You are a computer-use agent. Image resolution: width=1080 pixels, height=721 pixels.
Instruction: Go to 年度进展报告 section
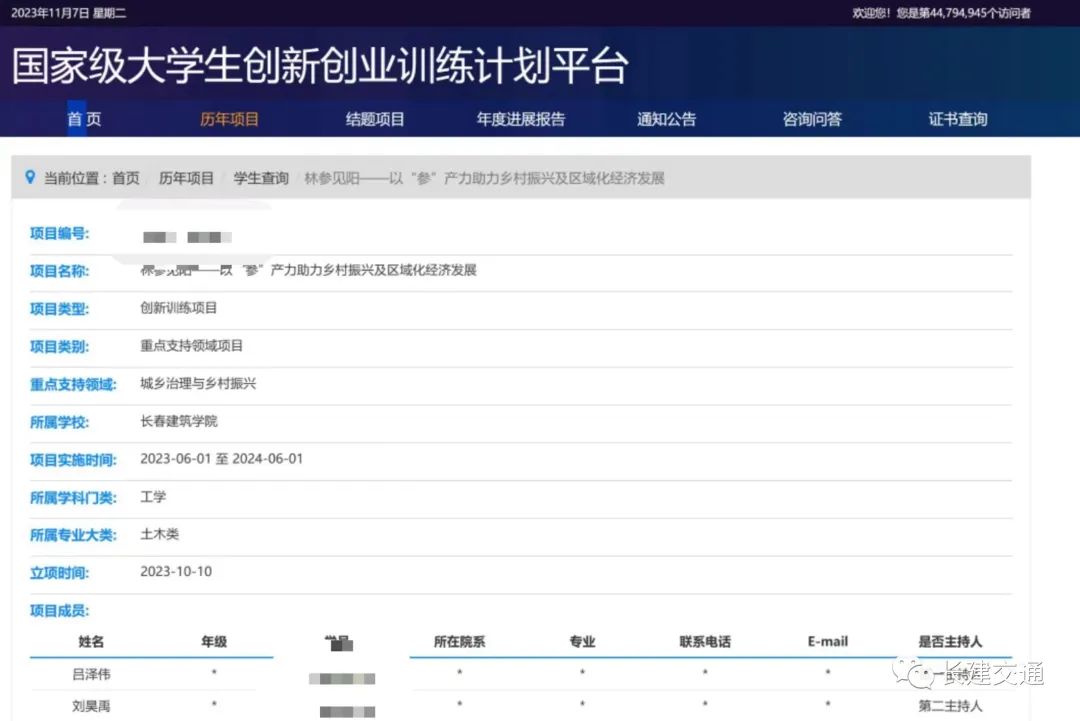[x=521, y=119]
